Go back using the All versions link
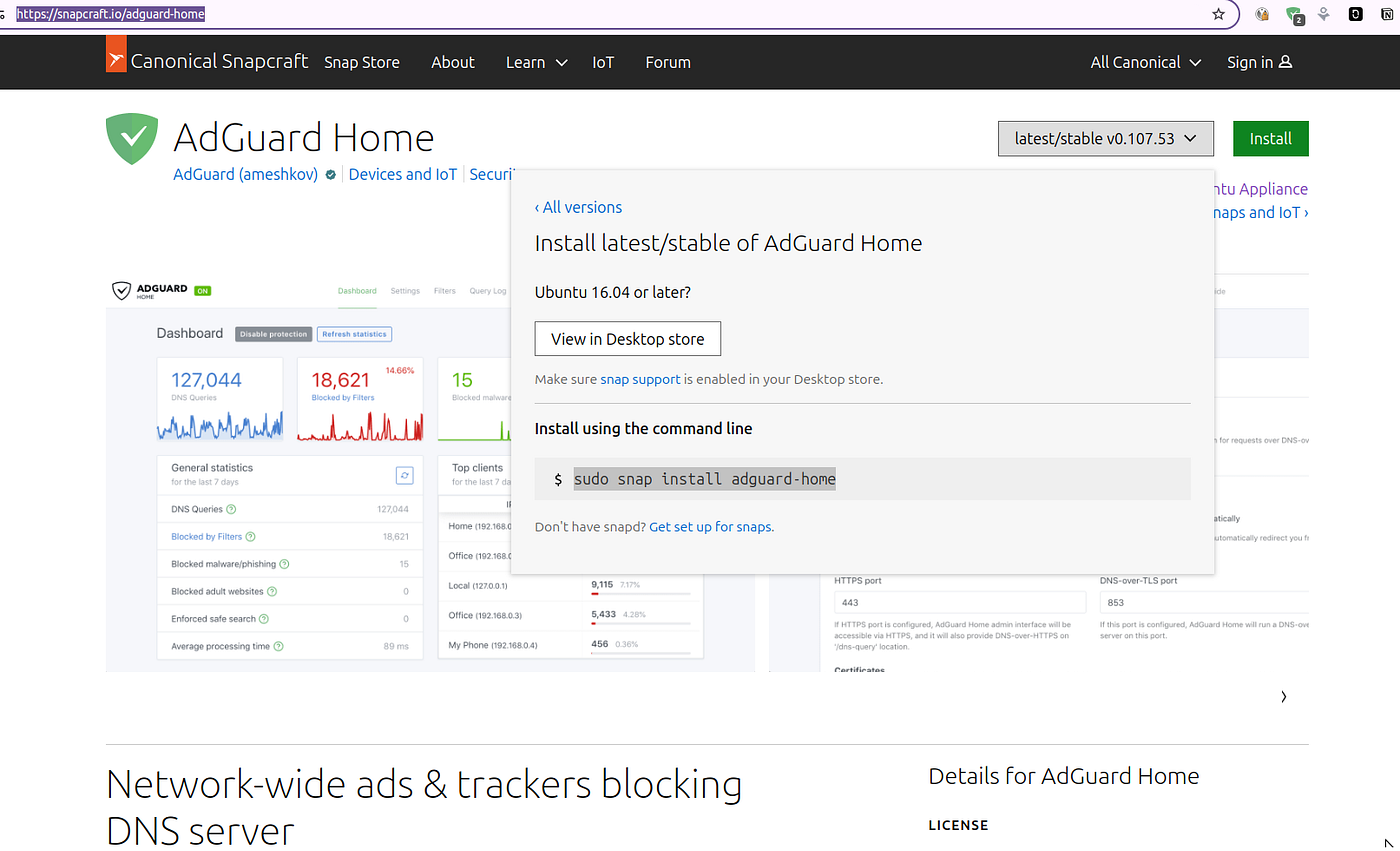This screenshot has width=1400, height=851. [578, 207]
